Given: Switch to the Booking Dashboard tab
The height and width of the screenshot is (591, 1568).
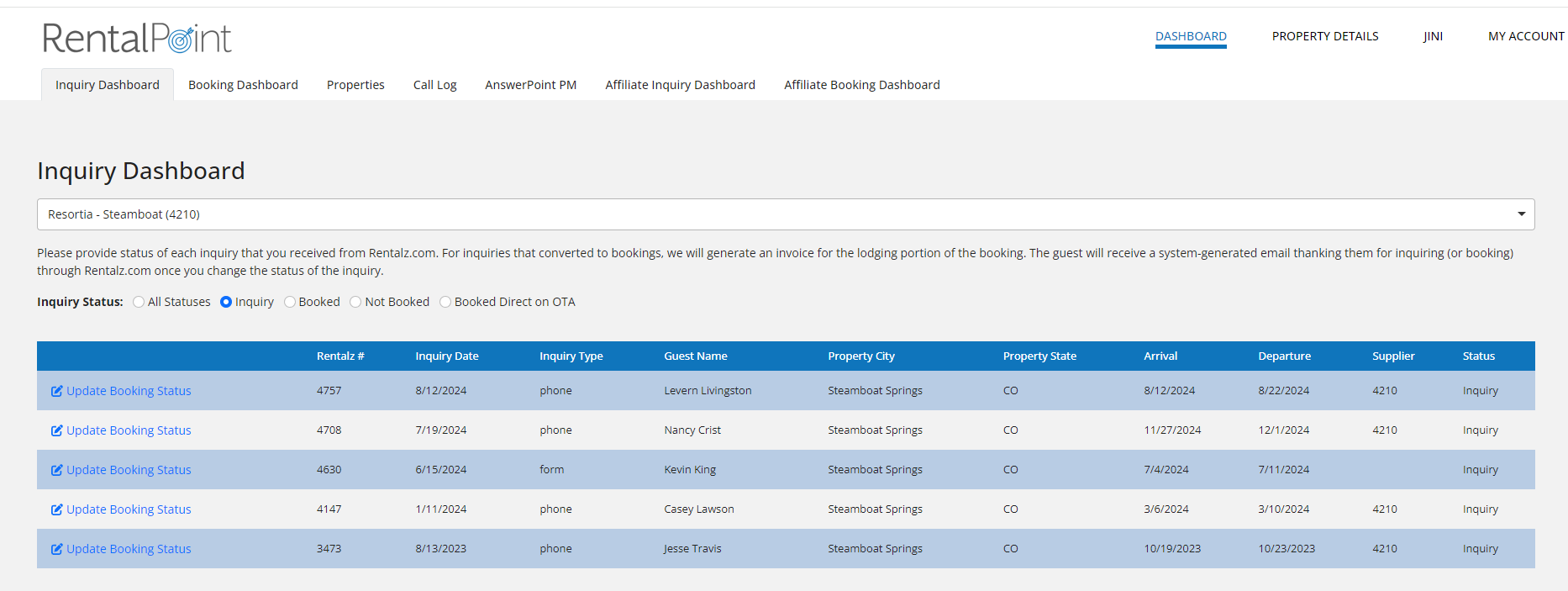Looking at the screenshot, I should click(x=243, y=85).
